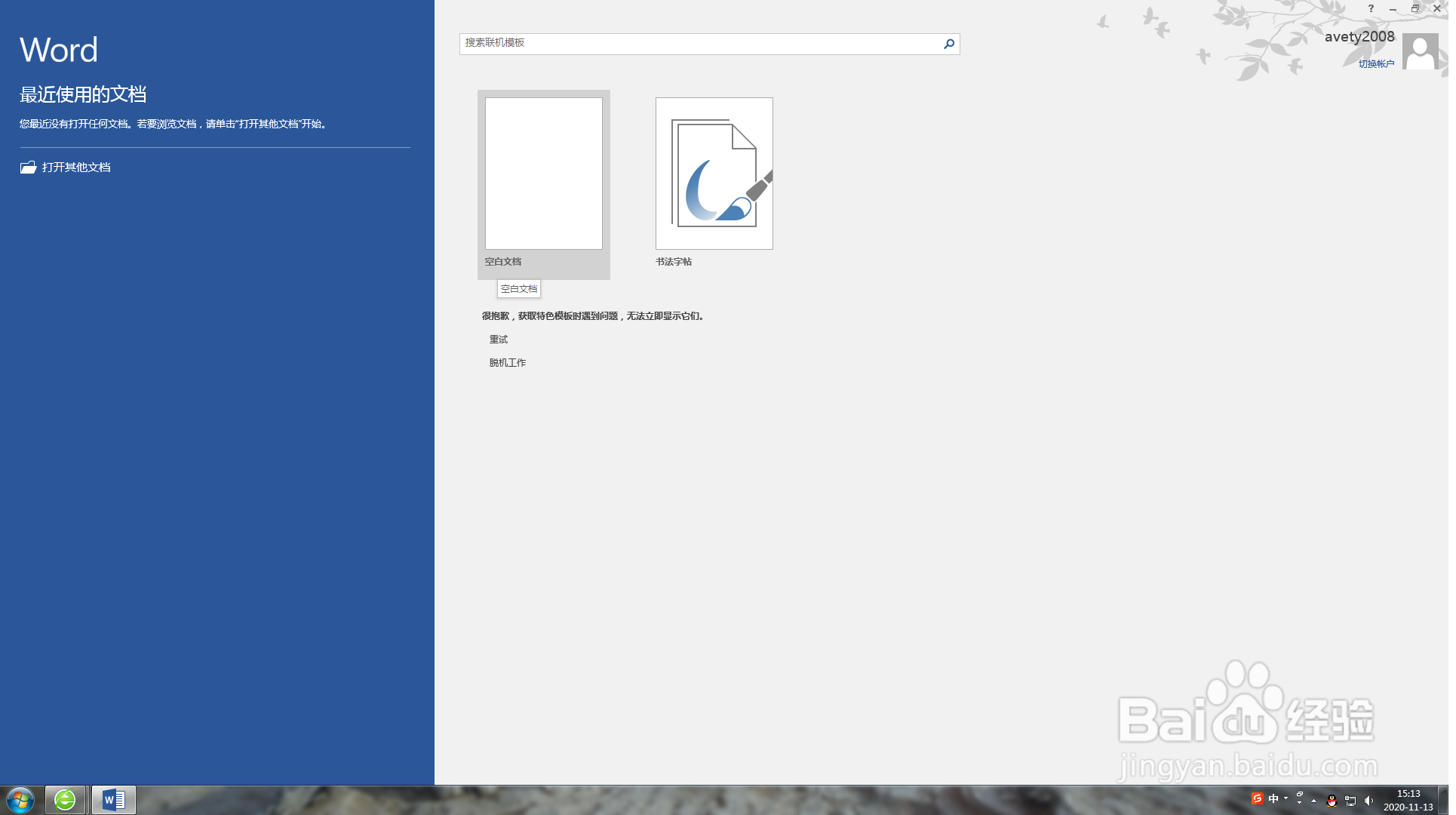Viewport: 1456px width, 815px height.
Task: Toggle the 中 Chinese input mode indicator
Action: (1273, 799)
